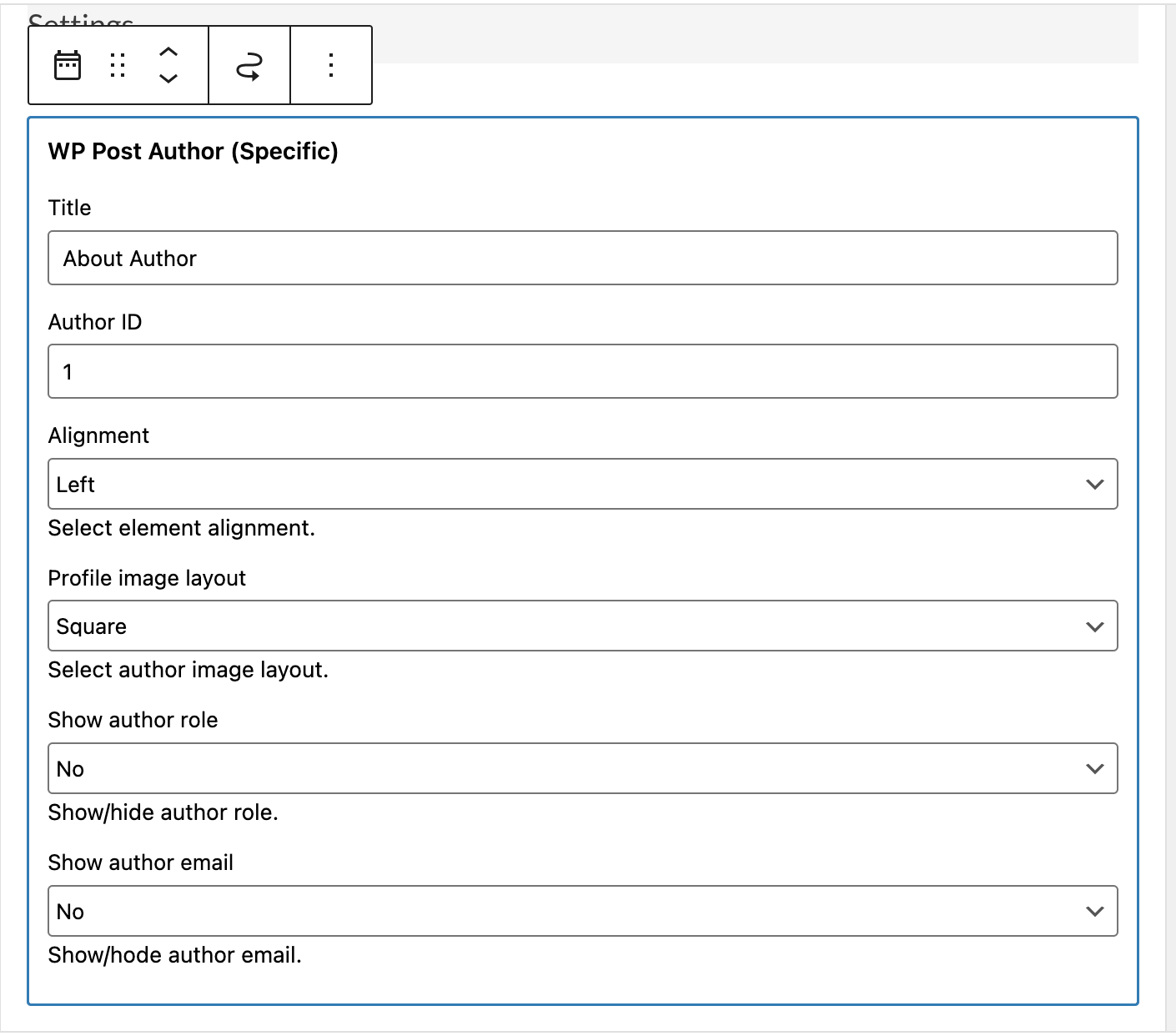Screen dimensions: 1176x1036
Task: Click the Profile image layout label
Action: 147,578
